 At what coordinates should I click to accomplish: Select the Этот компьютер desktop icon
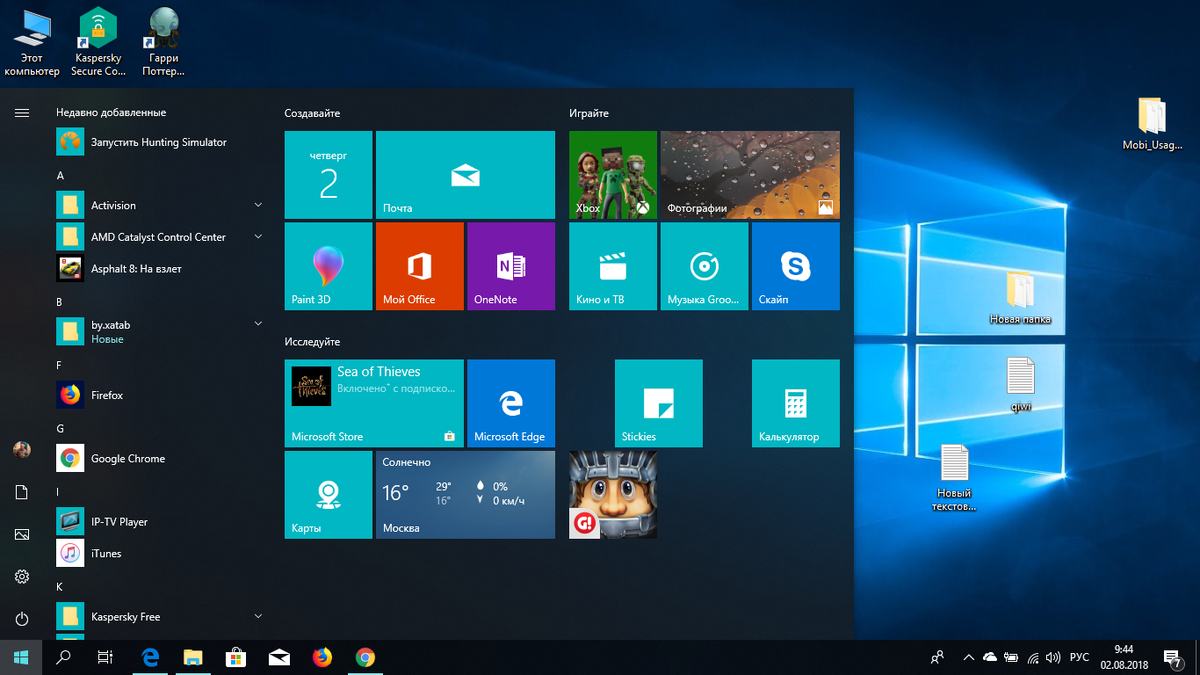(32, 44)
